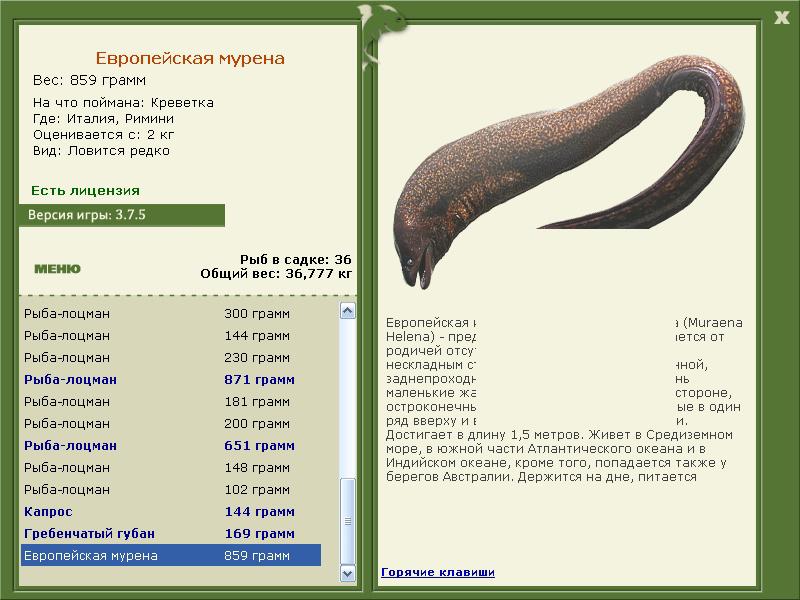Viewport: 800px width, 600px height.
Task: Select Рыба-лоцман 144 грамм row
Action: click(x=171, y=335)
